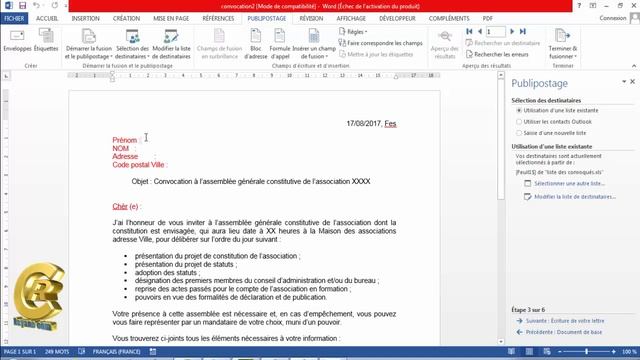Open Word Help question mark
Screen dimensions: 640x360
579,6
